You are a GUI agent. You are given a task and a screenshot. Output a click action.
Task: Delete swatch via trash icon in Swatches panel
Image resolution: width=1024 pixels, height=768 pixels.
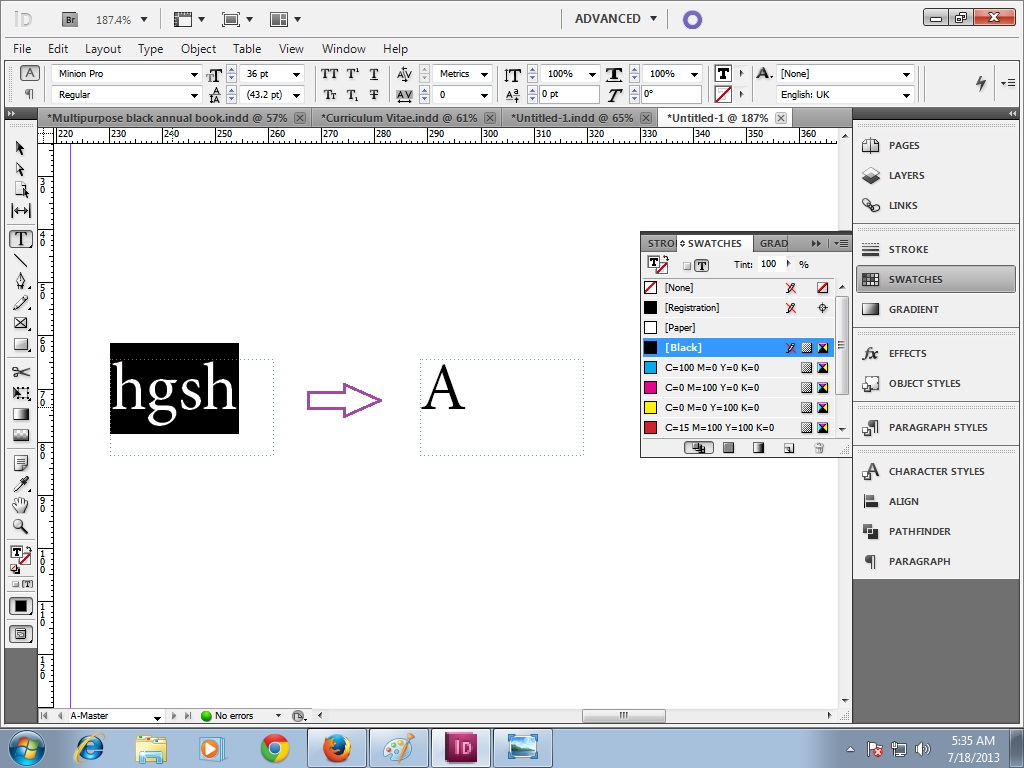pos(819,448)
